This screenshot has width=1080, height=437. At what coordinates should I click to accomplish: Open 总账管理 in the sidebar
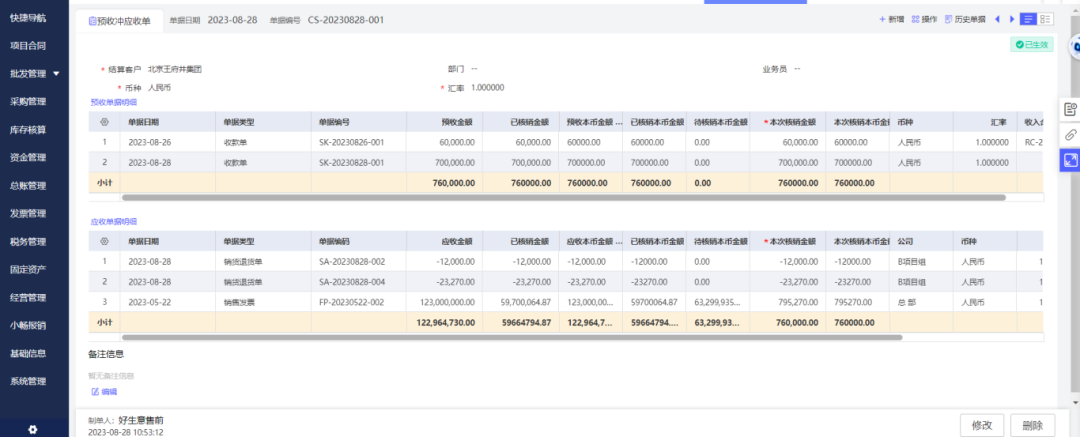pyautogui.click(x=28, y=185)
